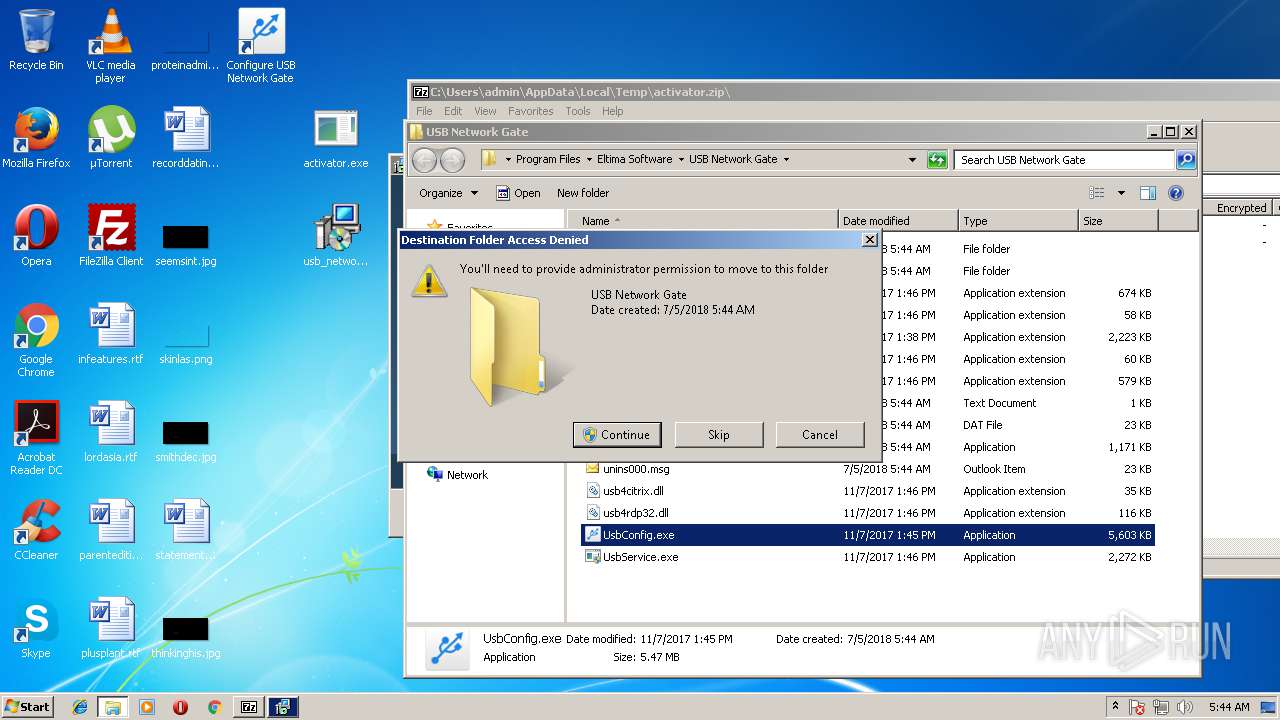Click 7-Zip taskbar button
The width and height of the screenshot is (1280, 720).
point(249,707)
